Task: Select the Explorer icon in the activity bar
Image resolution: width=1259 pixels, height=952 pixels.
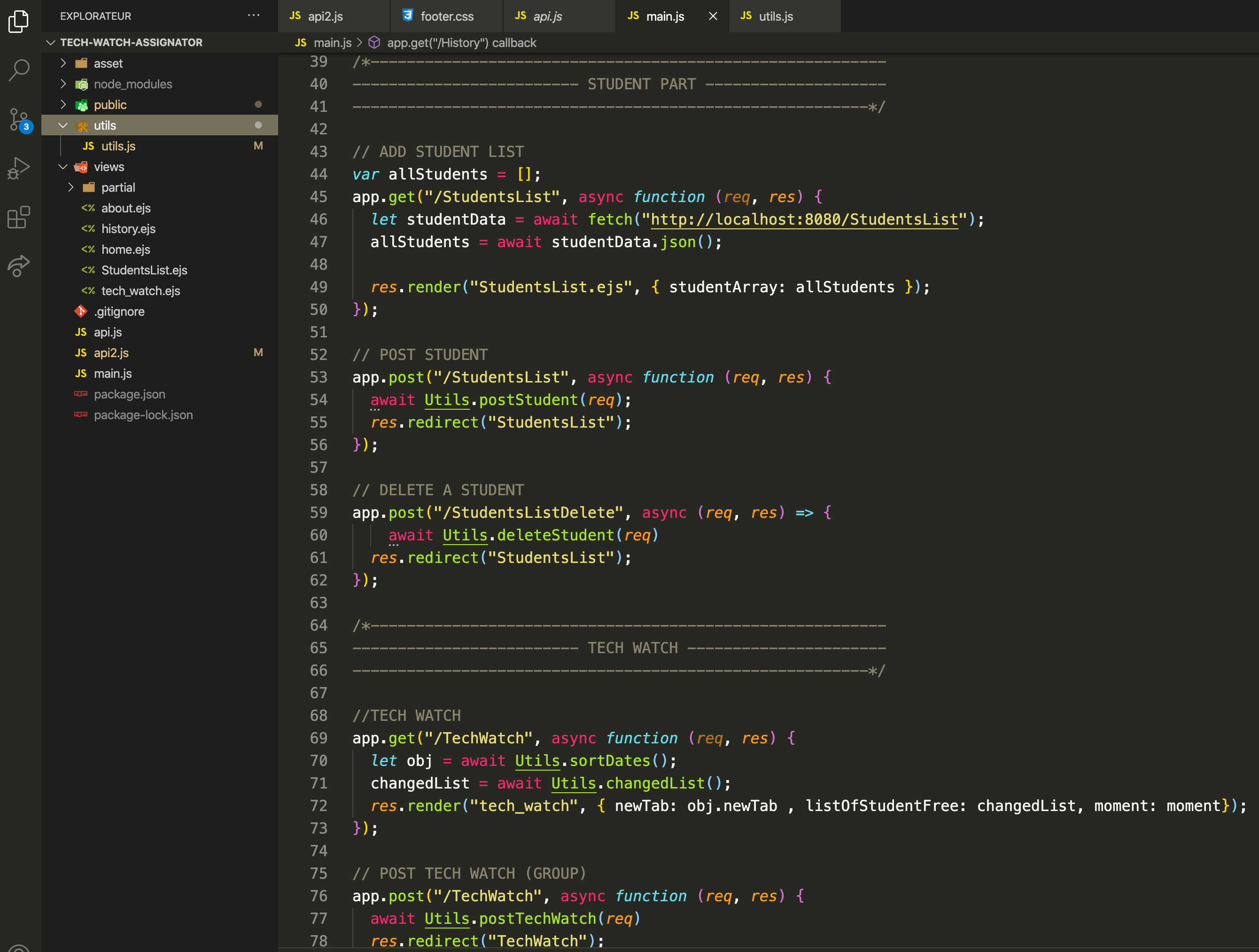Action: click(x=19, y=22)
